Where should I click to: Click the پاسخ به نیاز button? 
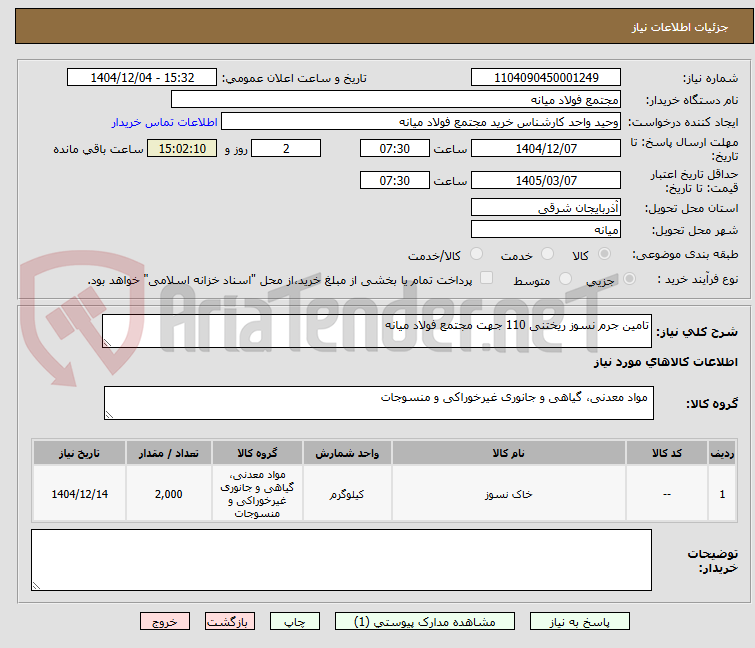[x=579, y=622]
